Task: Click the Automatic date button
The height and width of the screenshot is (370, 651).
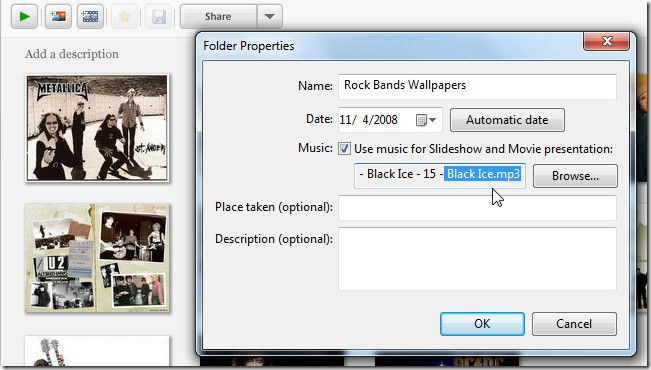Action: click(x=507, y=120)
